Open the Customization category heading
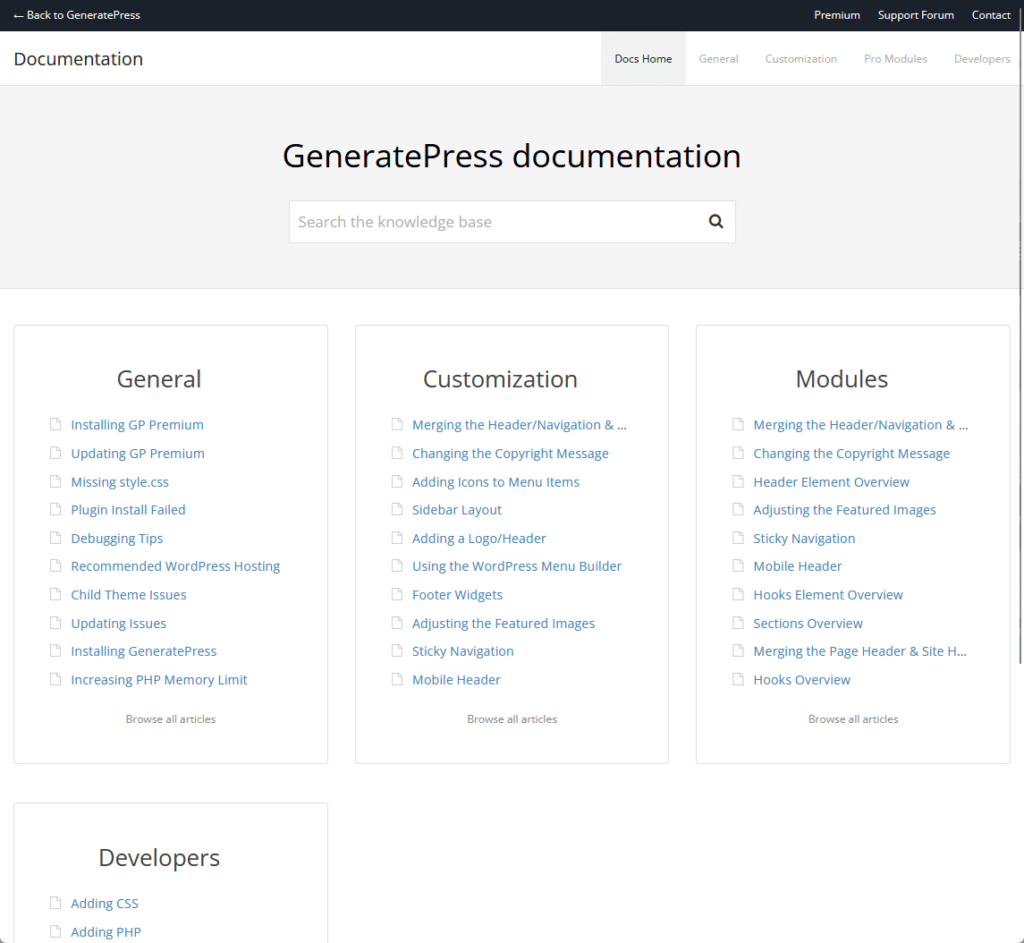The image size is (1024, 943). (x=500, y=379)
